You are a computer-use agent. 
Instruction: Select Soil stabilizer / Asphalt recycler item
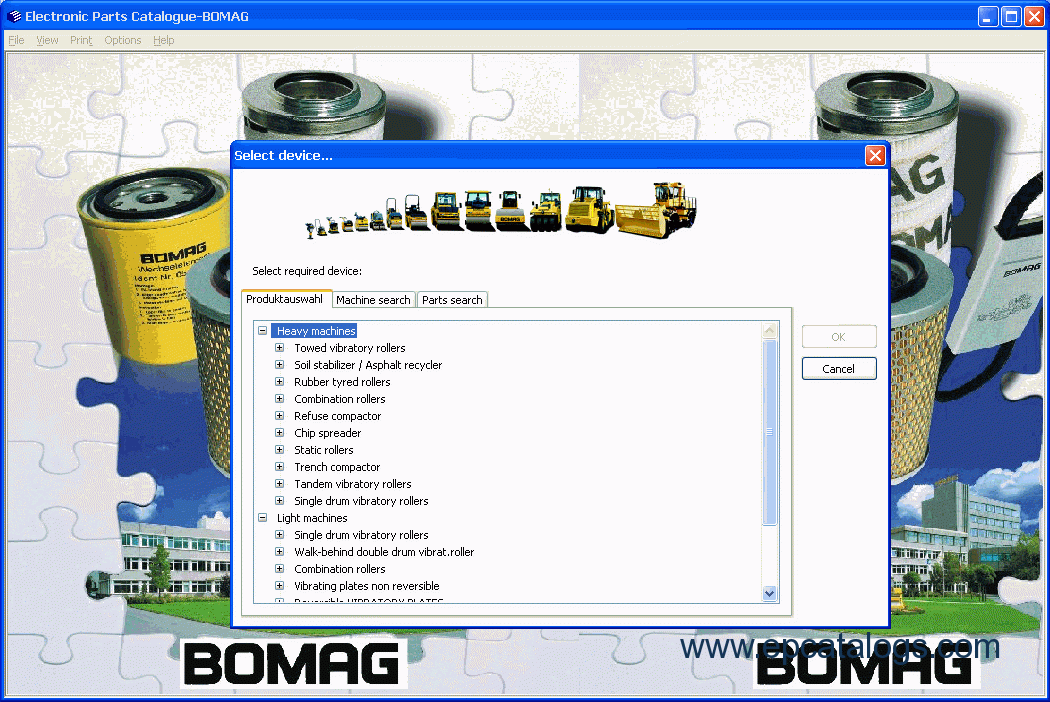point(368,365)
